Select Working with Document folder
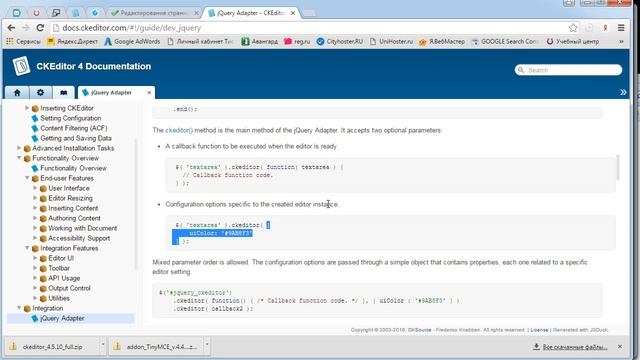The image size is (640, 360). [82, 228]
